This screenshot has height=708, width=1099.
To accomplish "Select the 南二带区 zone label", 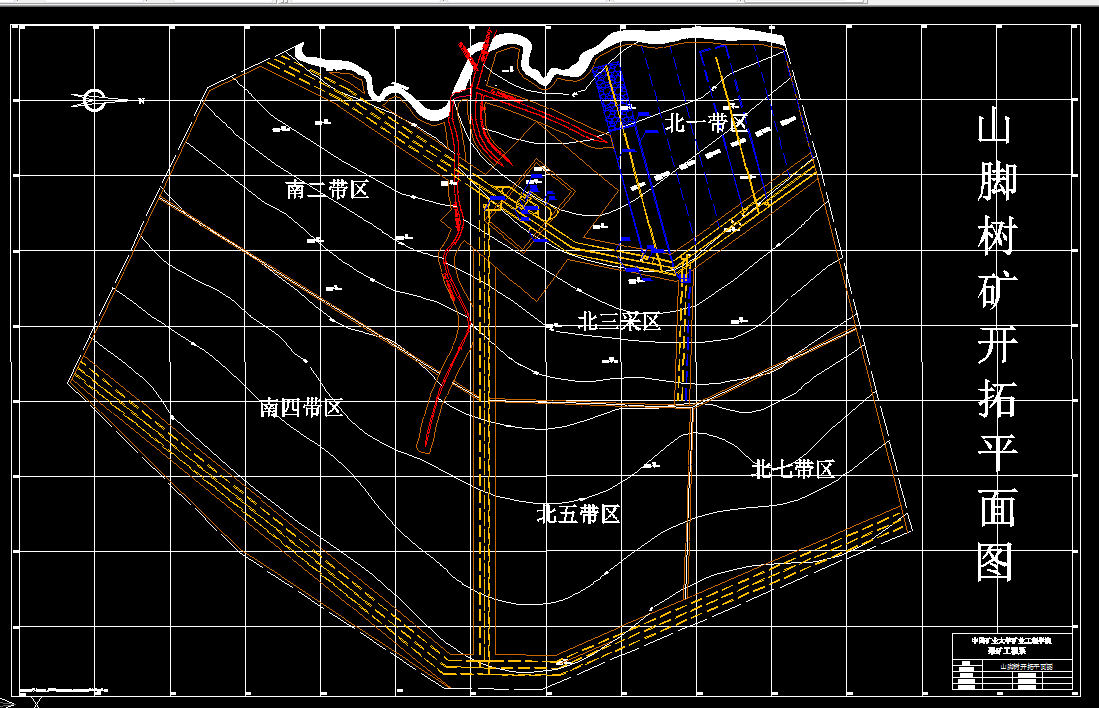I will (x=327, y=189).
